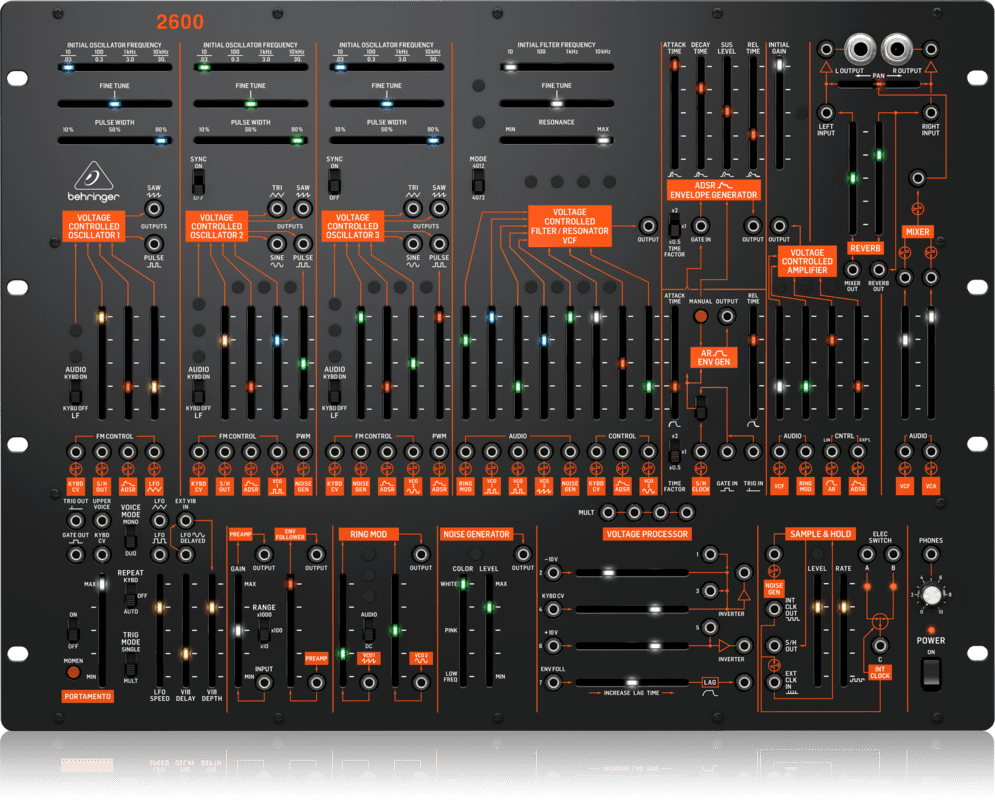This screenshot has width=995, height=800.
Task: Click the Sample & Hold RATE slider
Action: point(843,631)
